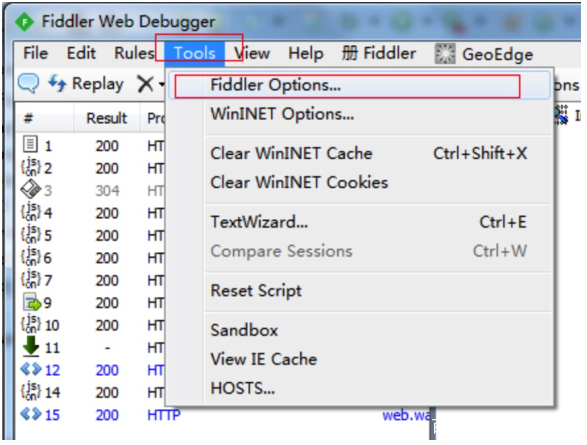This screenshot has width=587, height=445.
Task: Open the File menu
Action: click(x=36, y=53)
